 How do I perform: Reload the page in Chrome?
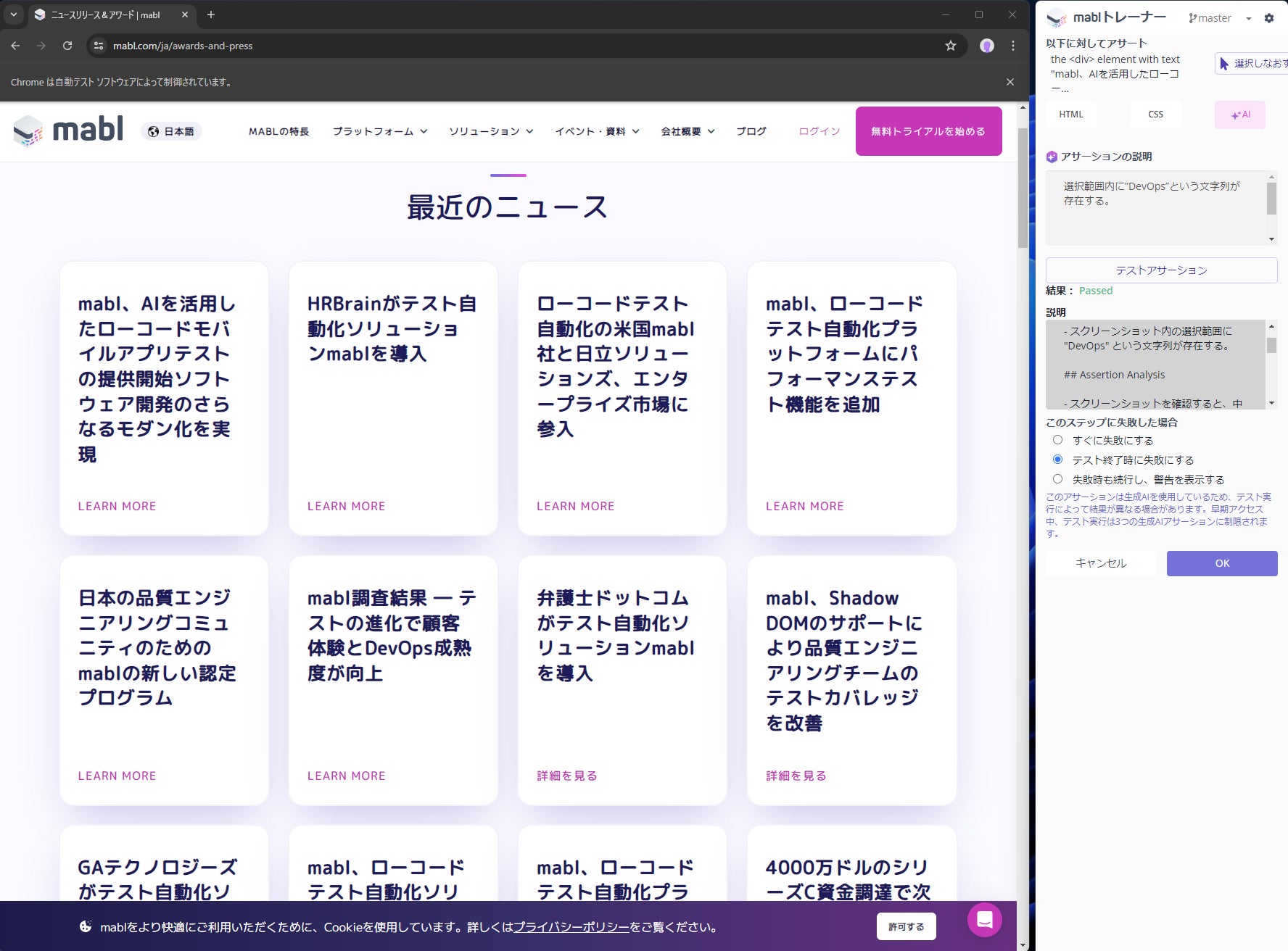coord(67,46)
